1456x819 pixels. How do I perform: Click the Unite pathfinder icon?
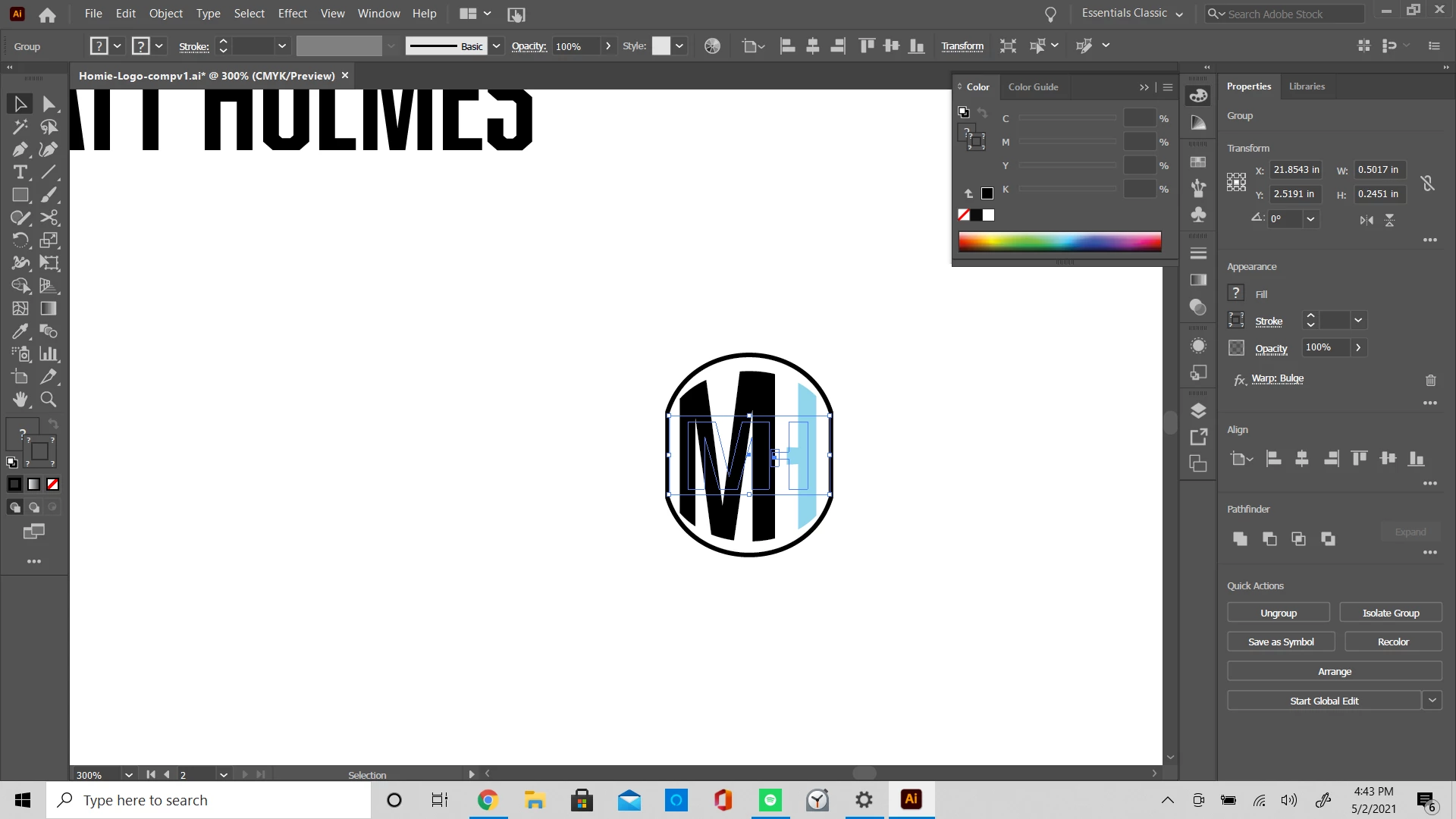[1240, 538]
